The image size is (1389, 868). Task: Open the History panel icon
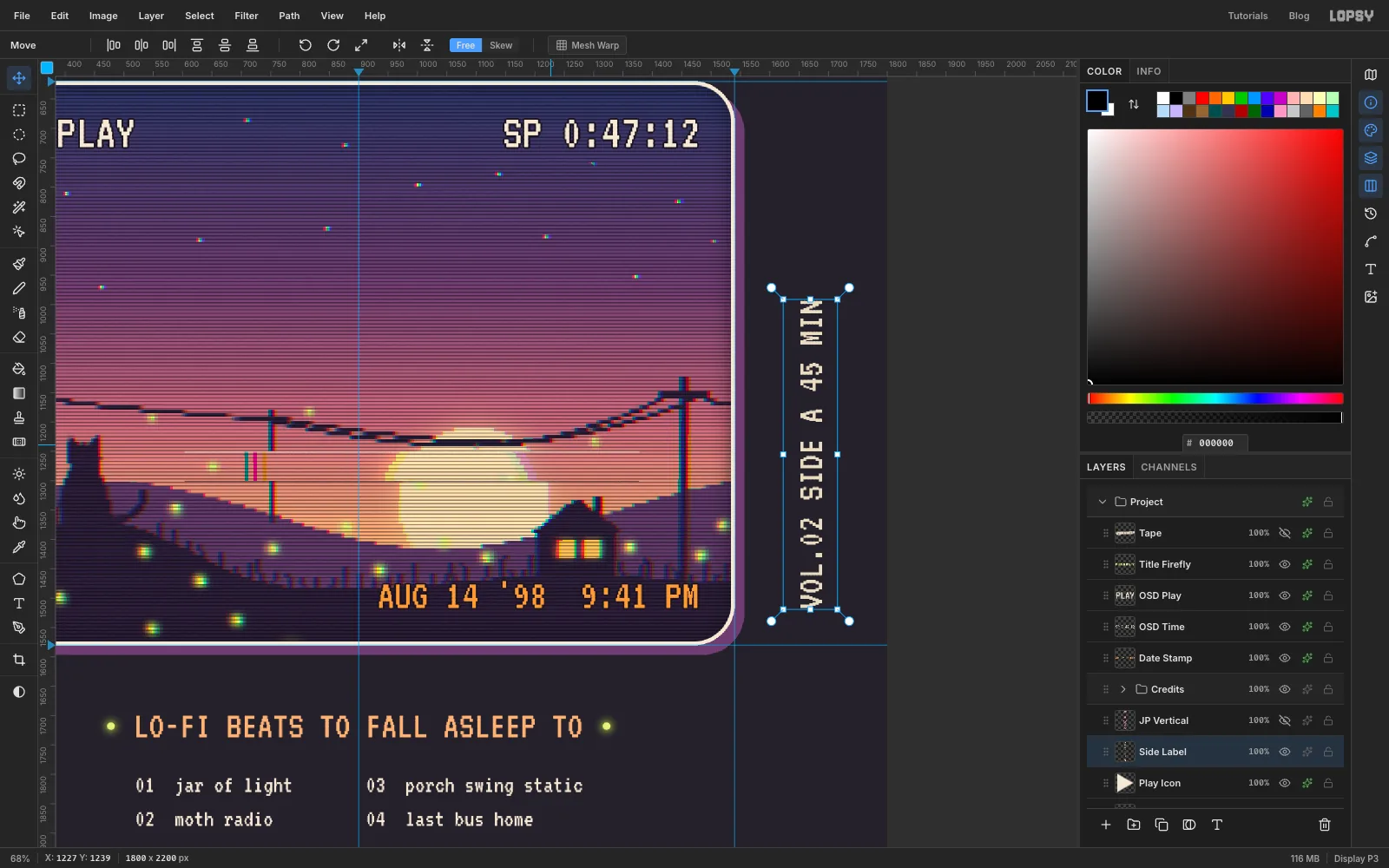[1371, 214]
